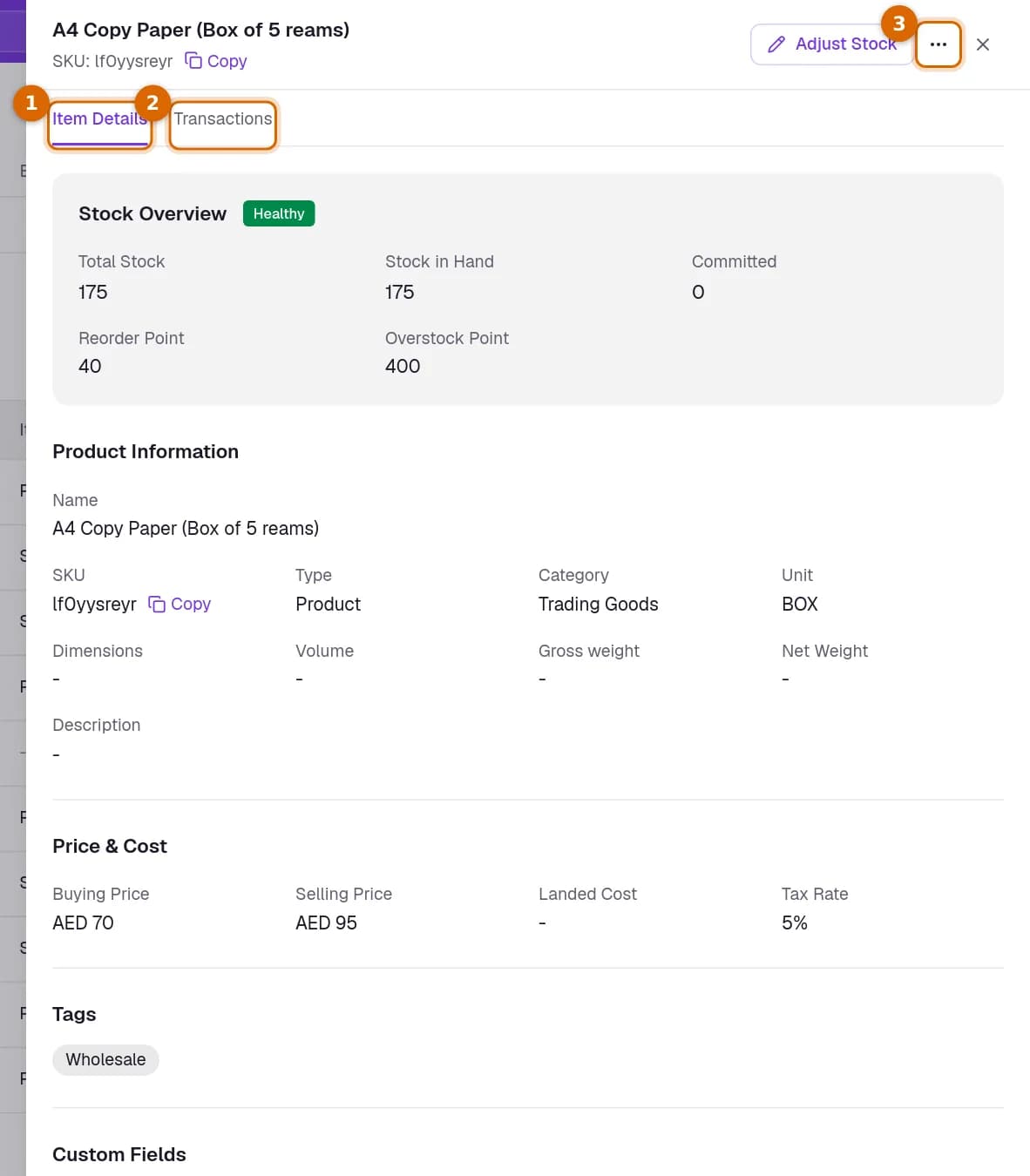Click the Type value Product

[x=328, y=605]
